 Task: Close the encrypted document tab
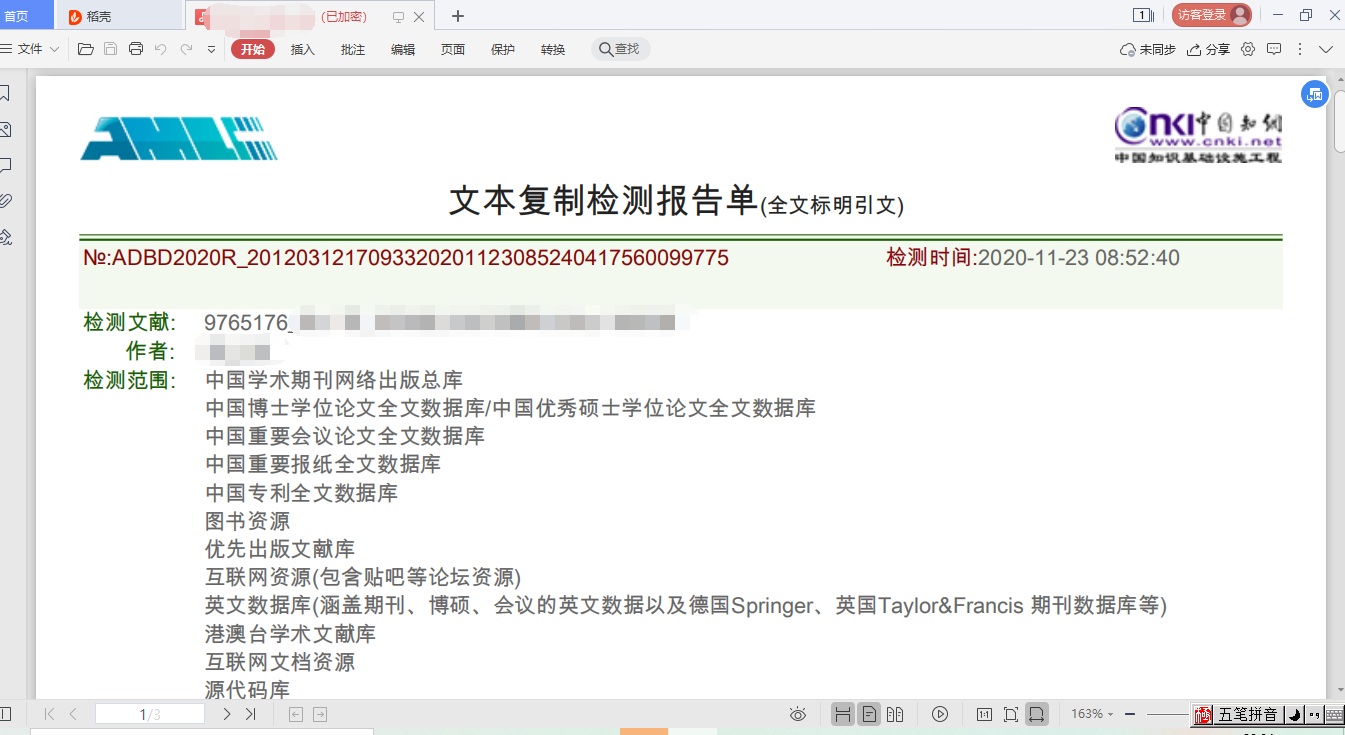click(x=419, y=17)
